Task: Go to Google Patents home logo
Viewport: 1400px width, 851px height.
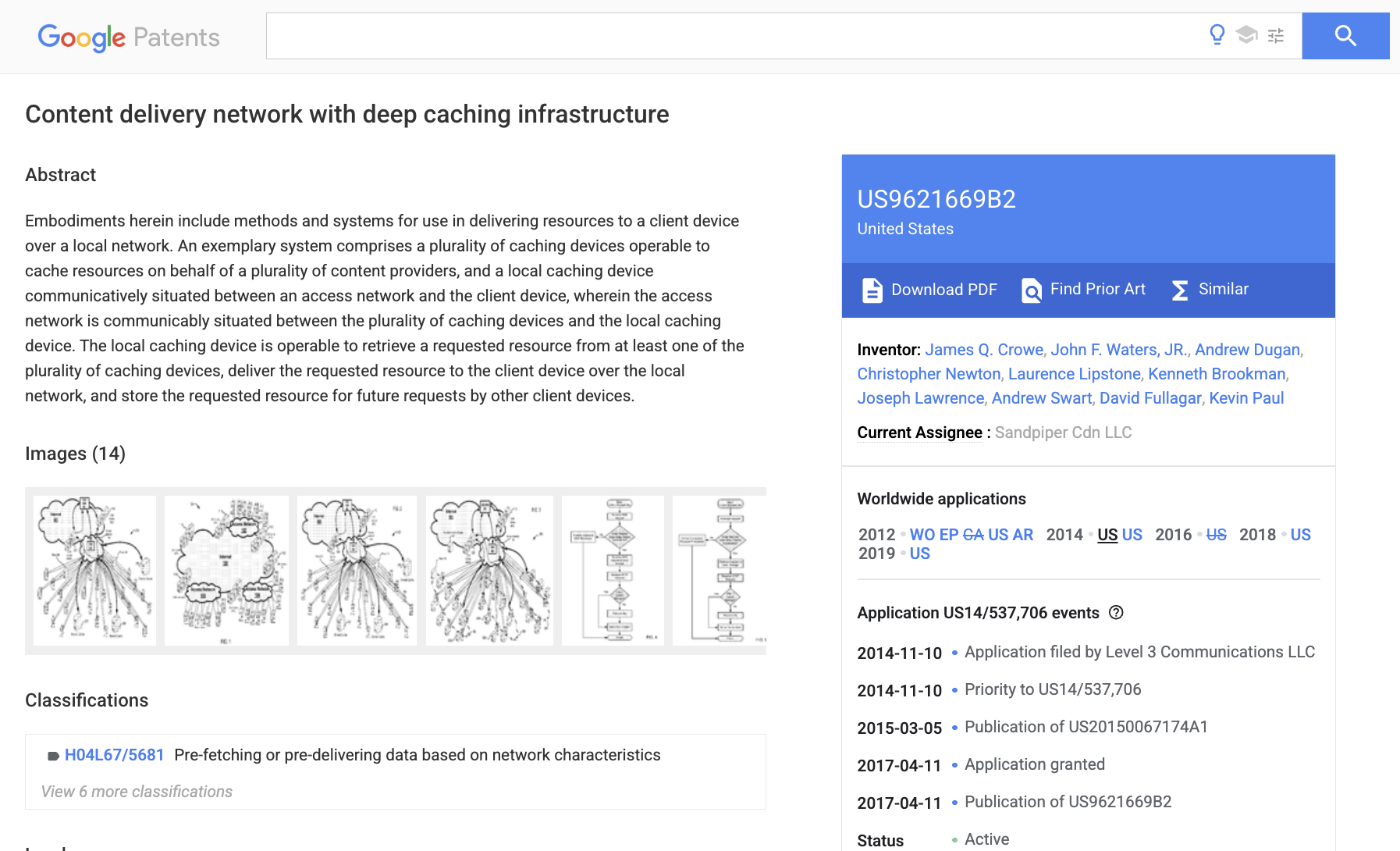Action: [129, 37]
